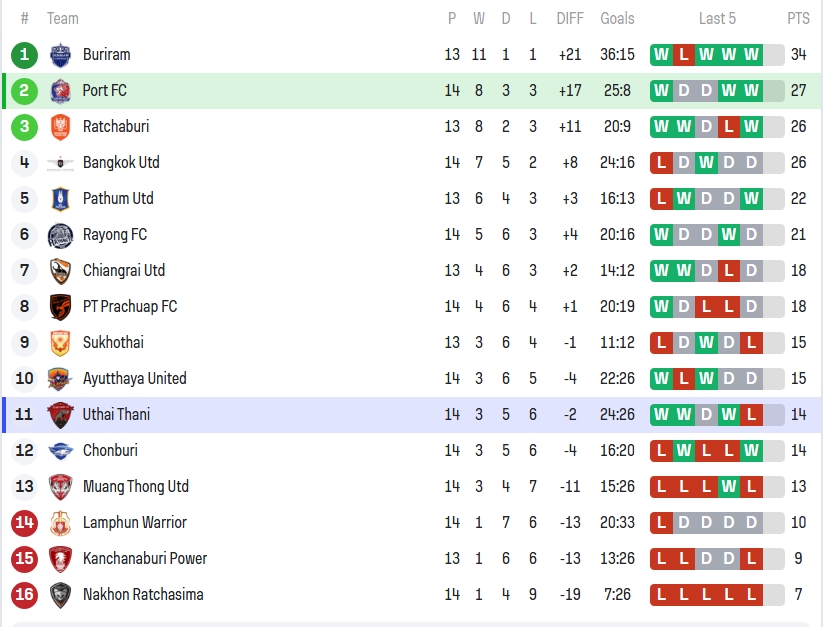Click the Uthai Thani club logo
The image size is (823, 627).
click(60, 415)
